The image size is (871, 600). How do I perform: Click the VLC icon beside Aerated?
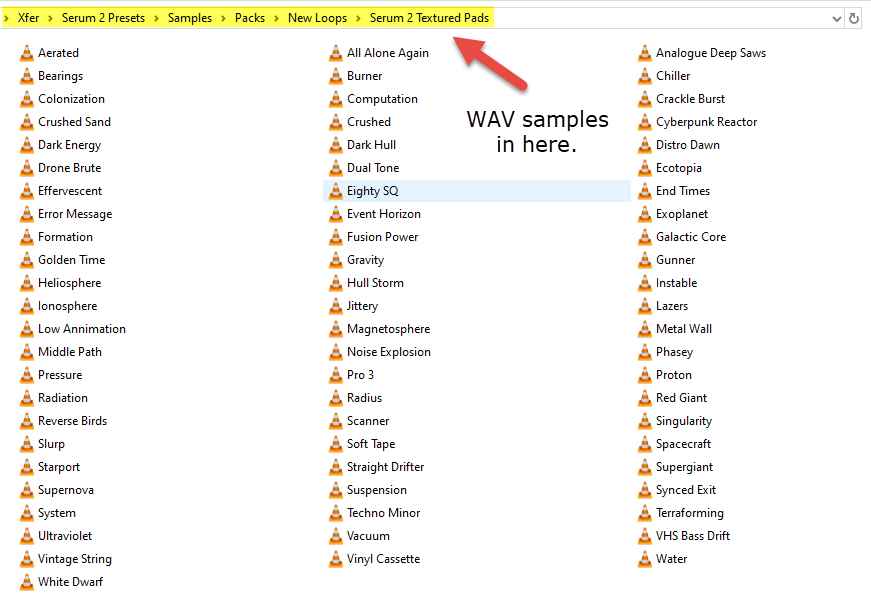tap(27, 53)
